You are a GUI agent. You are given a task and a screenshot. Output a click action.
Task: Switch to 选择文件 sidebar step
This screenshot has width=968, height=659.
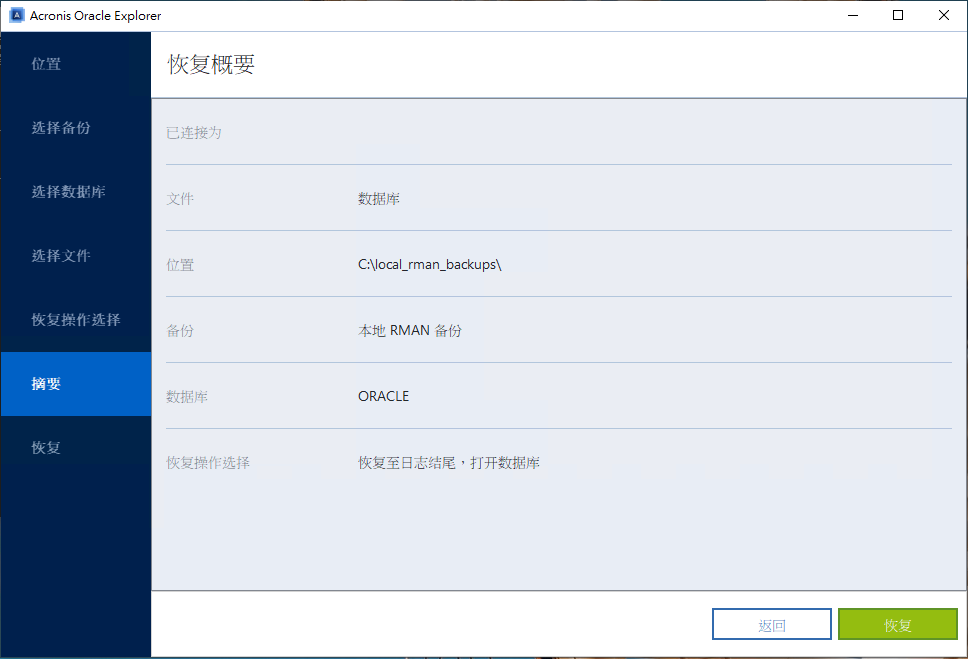click(76, 256)
